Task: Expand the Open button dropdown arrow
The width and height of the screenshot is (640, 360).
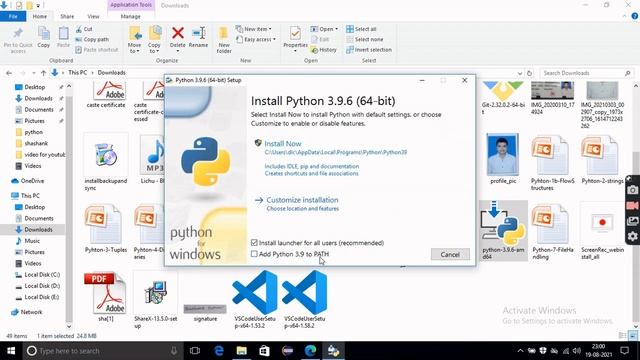Action: click(336, 29)
